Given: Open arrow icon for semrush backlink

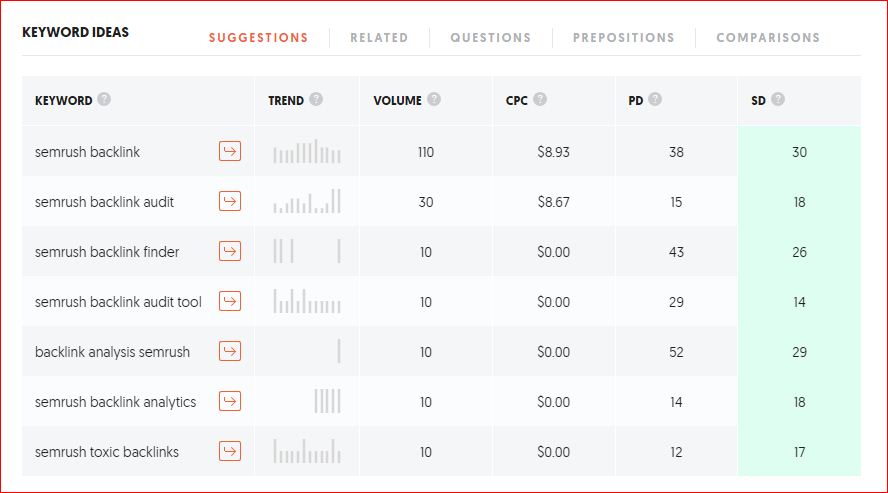Looking at the screenshot, I should click(230, 151).
